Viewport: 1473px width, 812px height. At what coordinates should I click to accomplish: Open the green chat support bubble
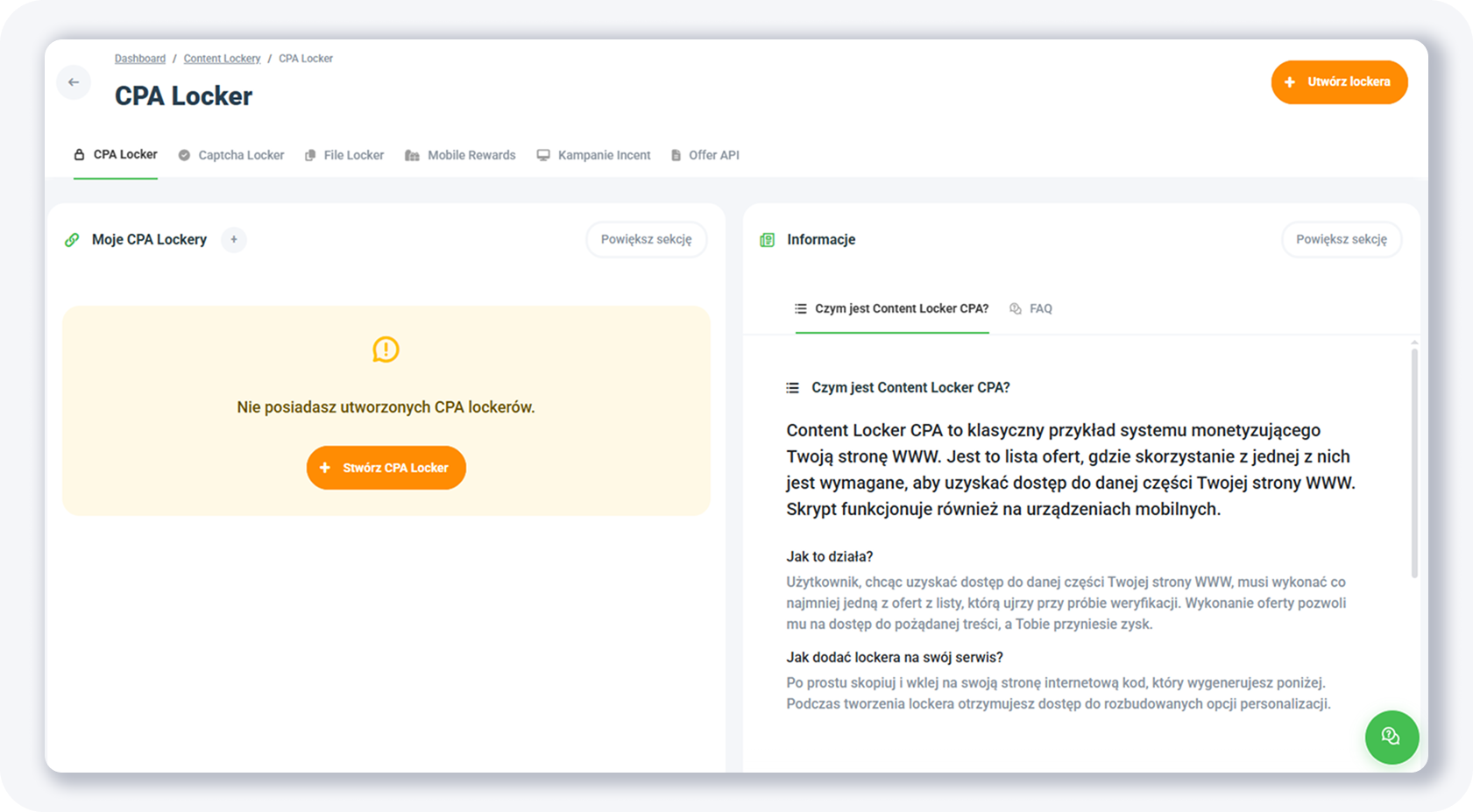tap(1391, 737)
